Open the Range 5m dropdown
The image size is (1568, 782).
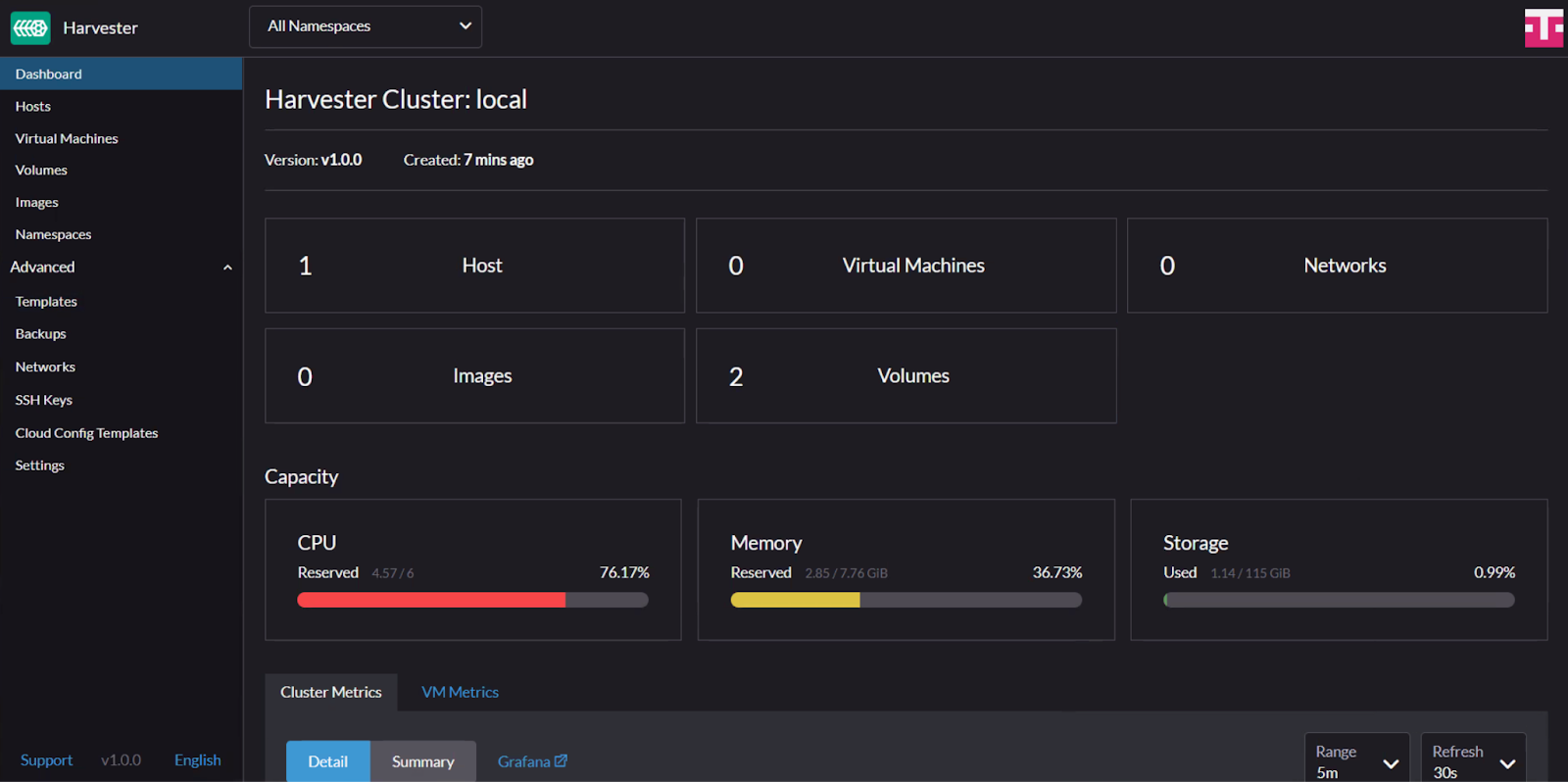[x=1356, y=760]
